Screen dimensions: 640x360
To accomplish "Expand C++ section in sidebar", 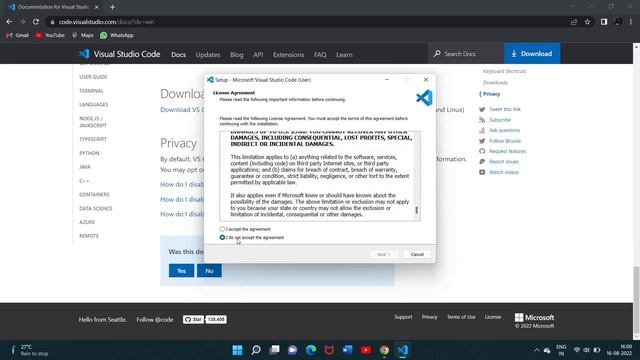I will [84, 181].
